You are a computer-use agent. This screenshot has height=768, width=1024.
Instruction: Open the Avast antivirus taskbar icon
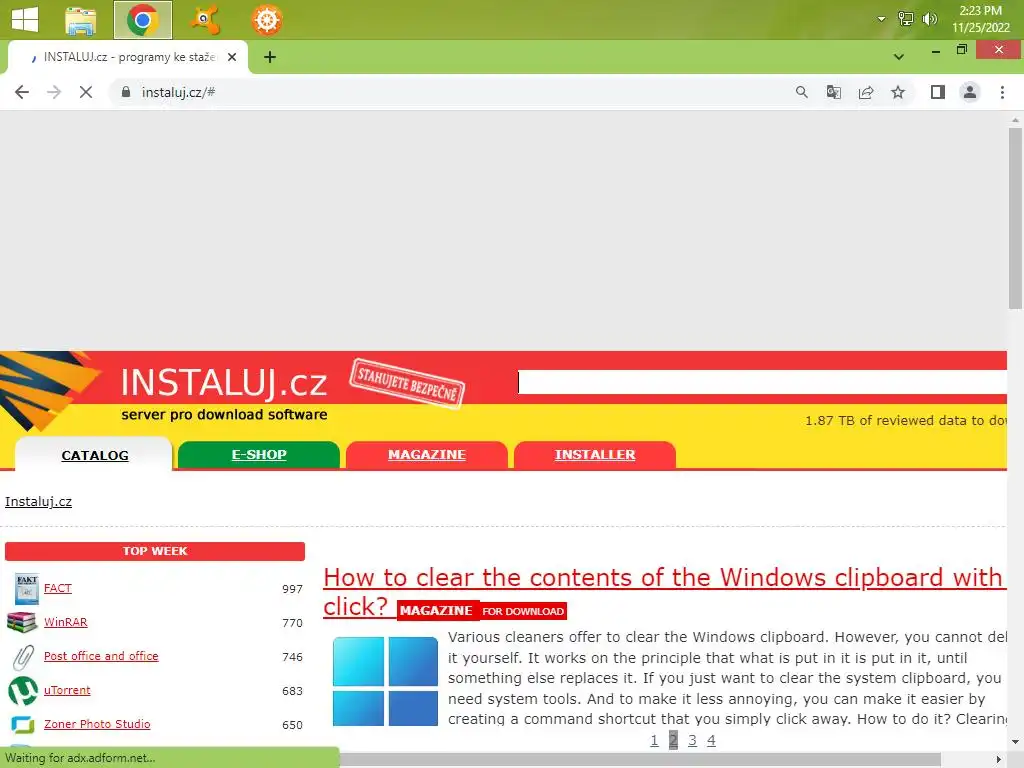[205, 20]
